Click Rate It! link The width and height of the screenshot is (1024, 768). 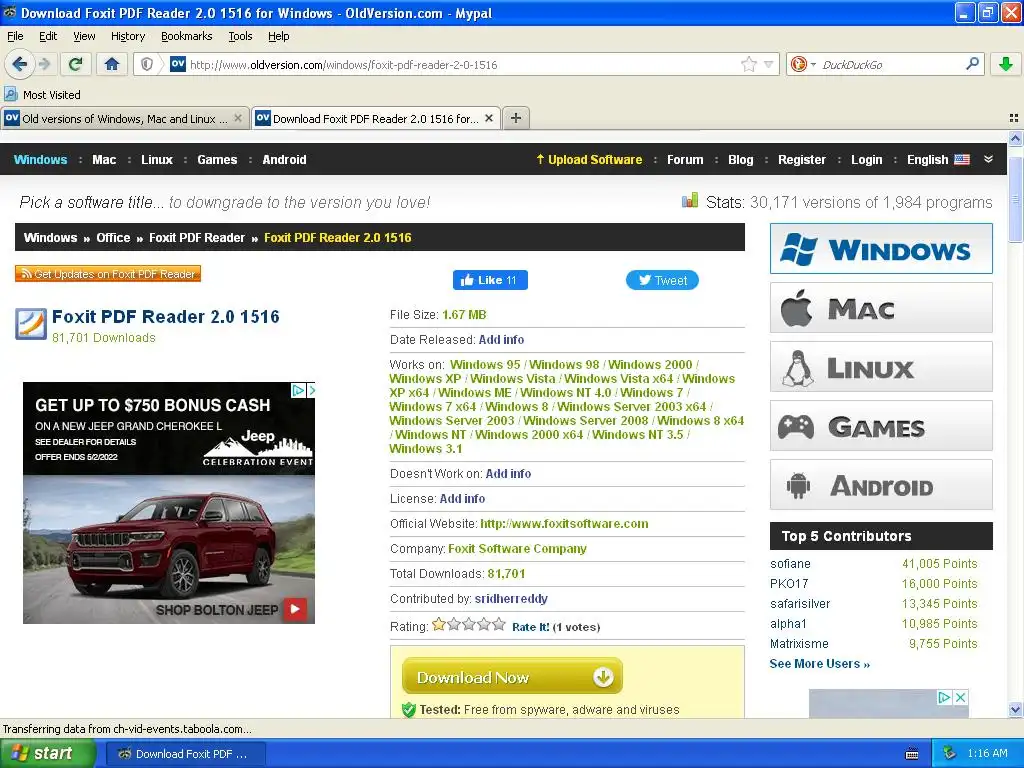point(530,627)
